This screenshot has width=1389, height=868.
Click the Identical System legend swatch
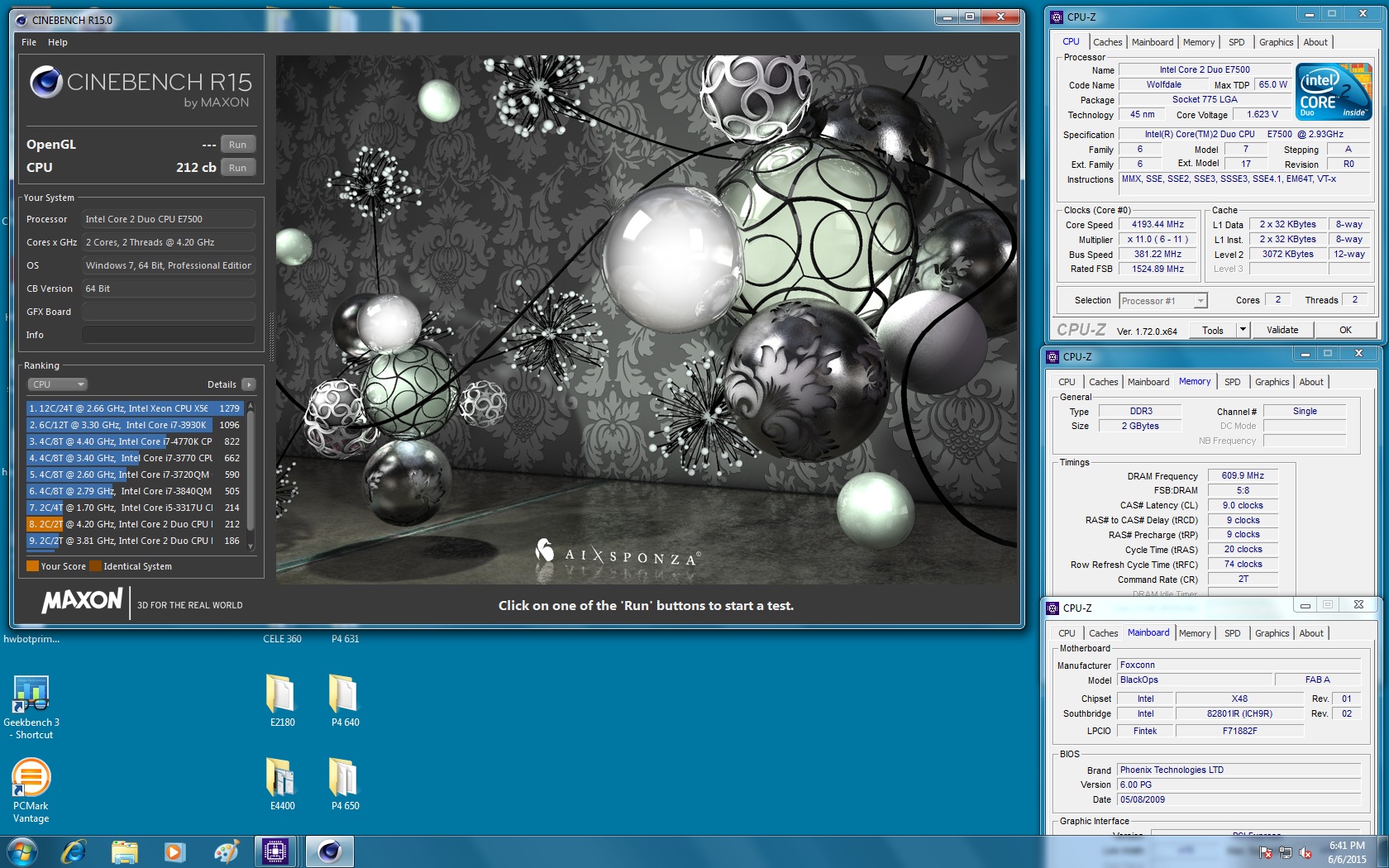point(95,566)
